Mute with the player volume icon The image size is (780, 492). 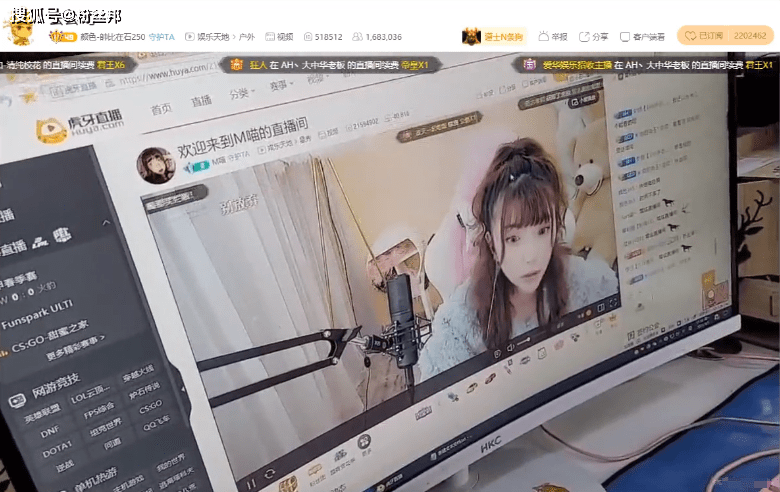point(510,348)
